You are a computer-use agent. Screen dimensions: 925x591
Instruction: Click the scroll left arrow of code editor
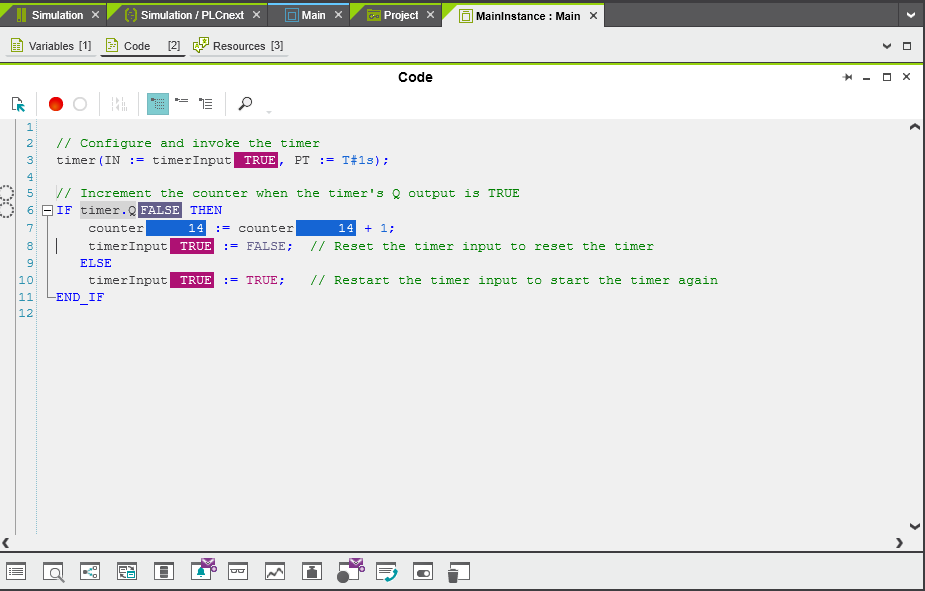click(6, 543)
